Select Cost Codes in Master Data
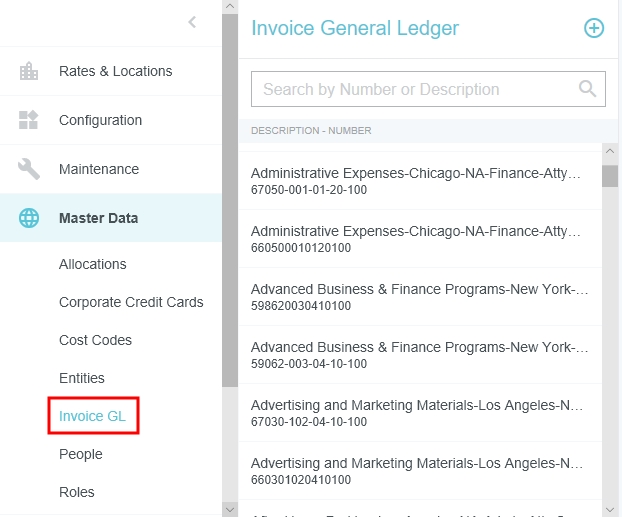 [x=95, y=340]
